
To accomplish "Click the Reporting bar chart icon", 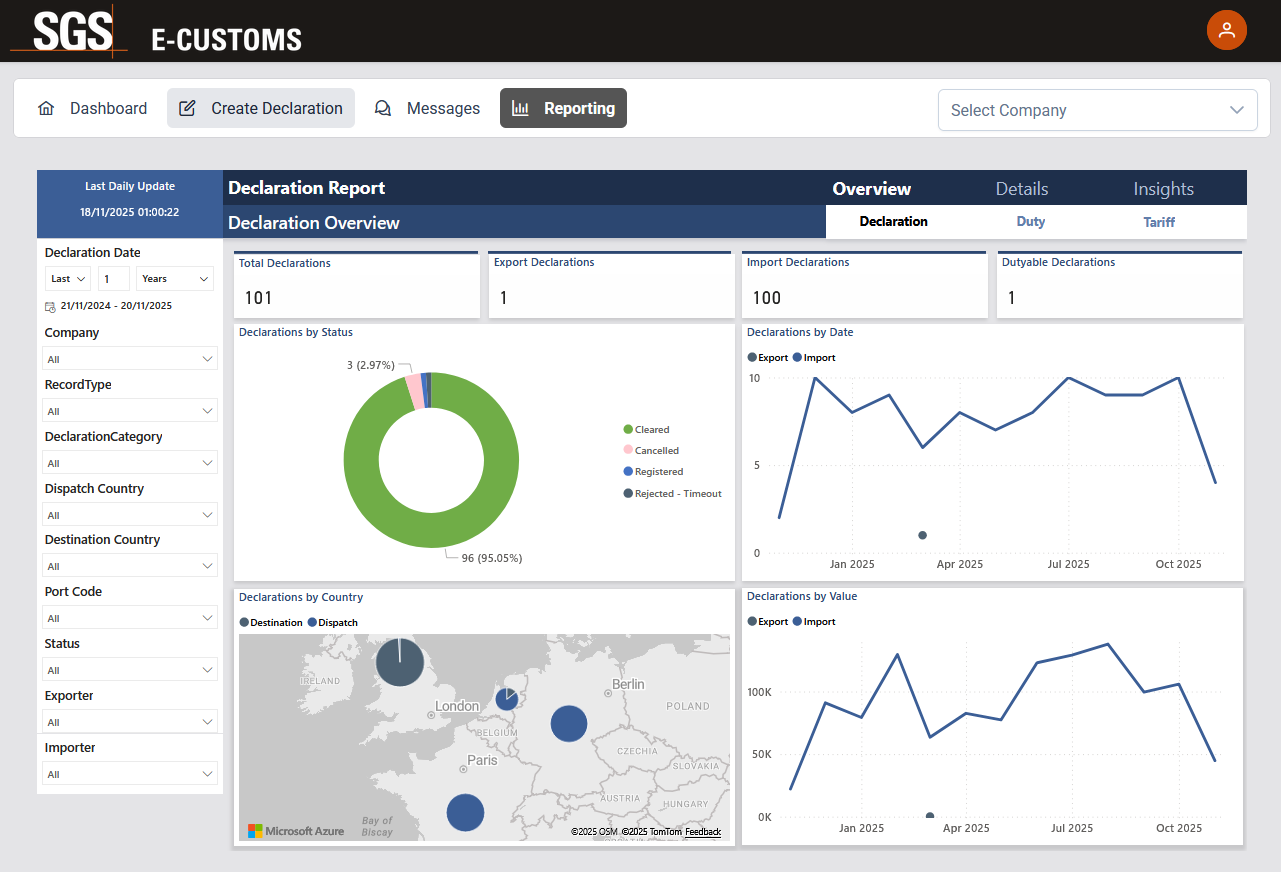I will pos(521,109).
